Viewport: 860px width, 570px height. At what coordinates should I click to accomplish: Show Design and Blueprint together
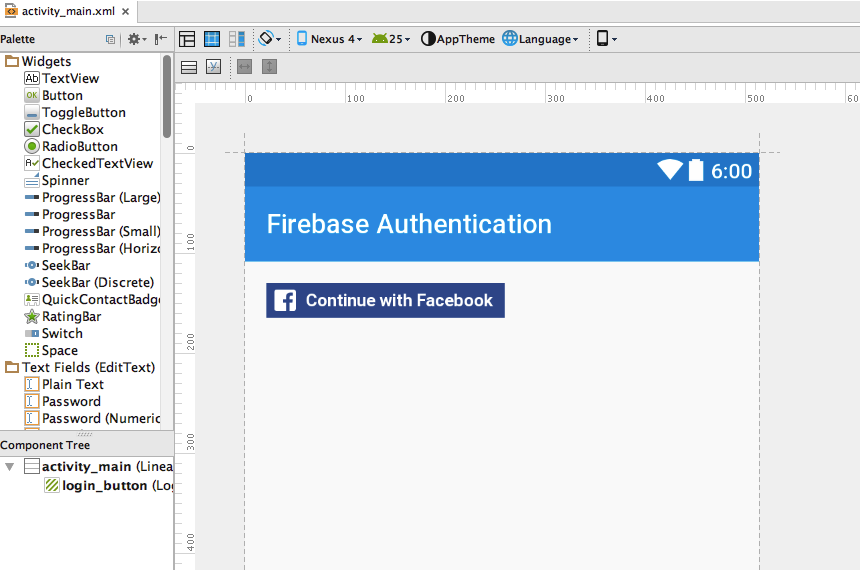(x=236, y=39)
